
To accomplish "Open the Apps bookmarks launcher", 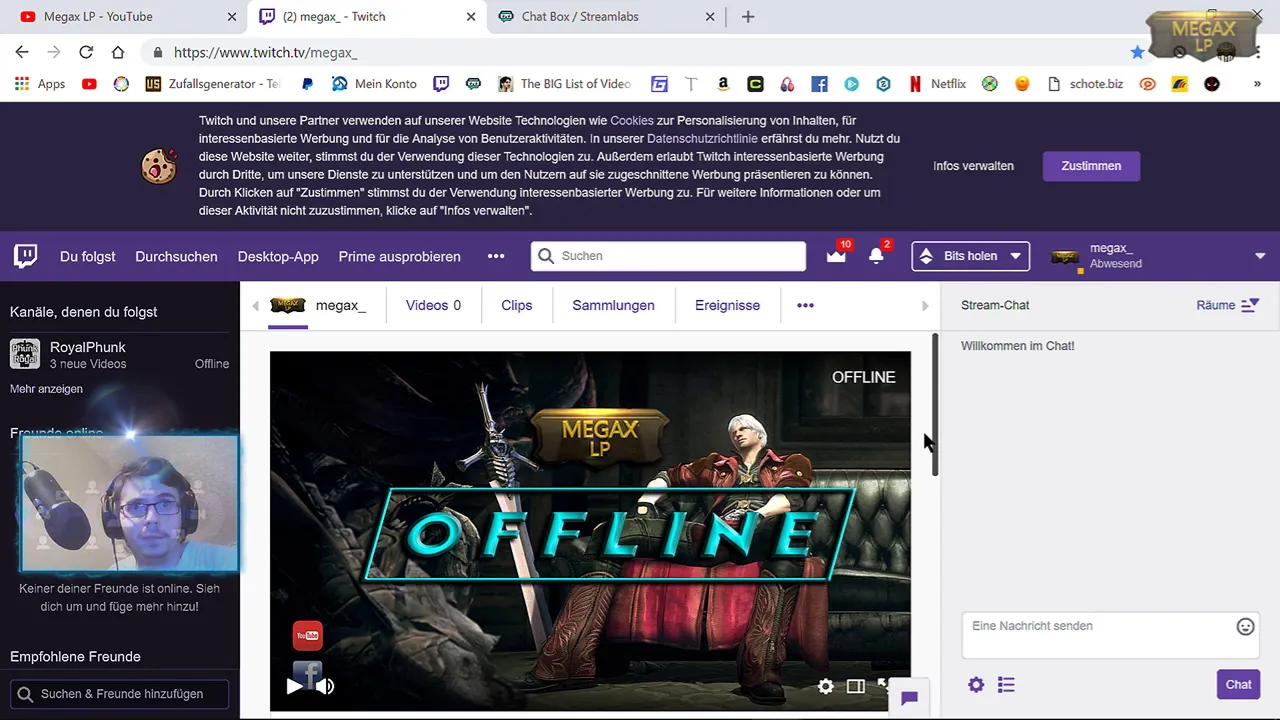I will 40,84.
